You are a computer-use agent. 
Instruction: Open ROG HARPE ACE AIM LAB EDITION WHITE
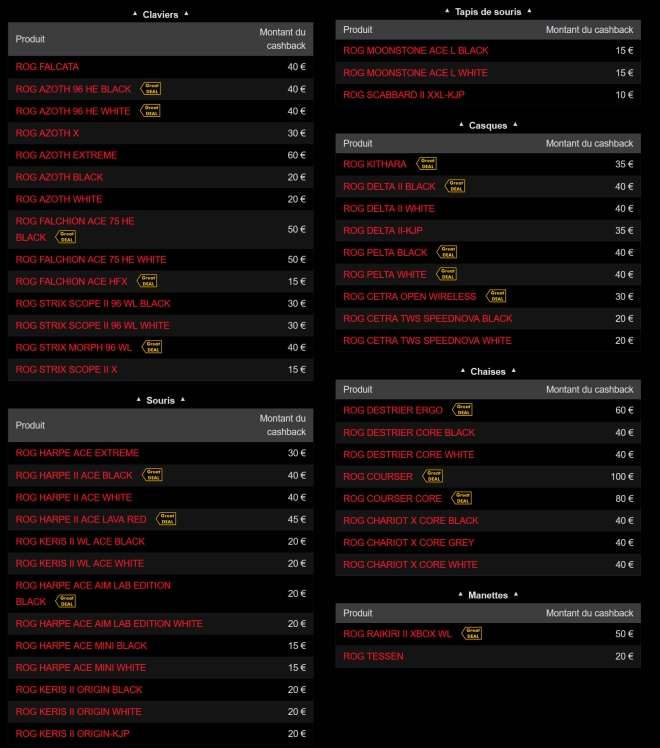coord(109,623)
